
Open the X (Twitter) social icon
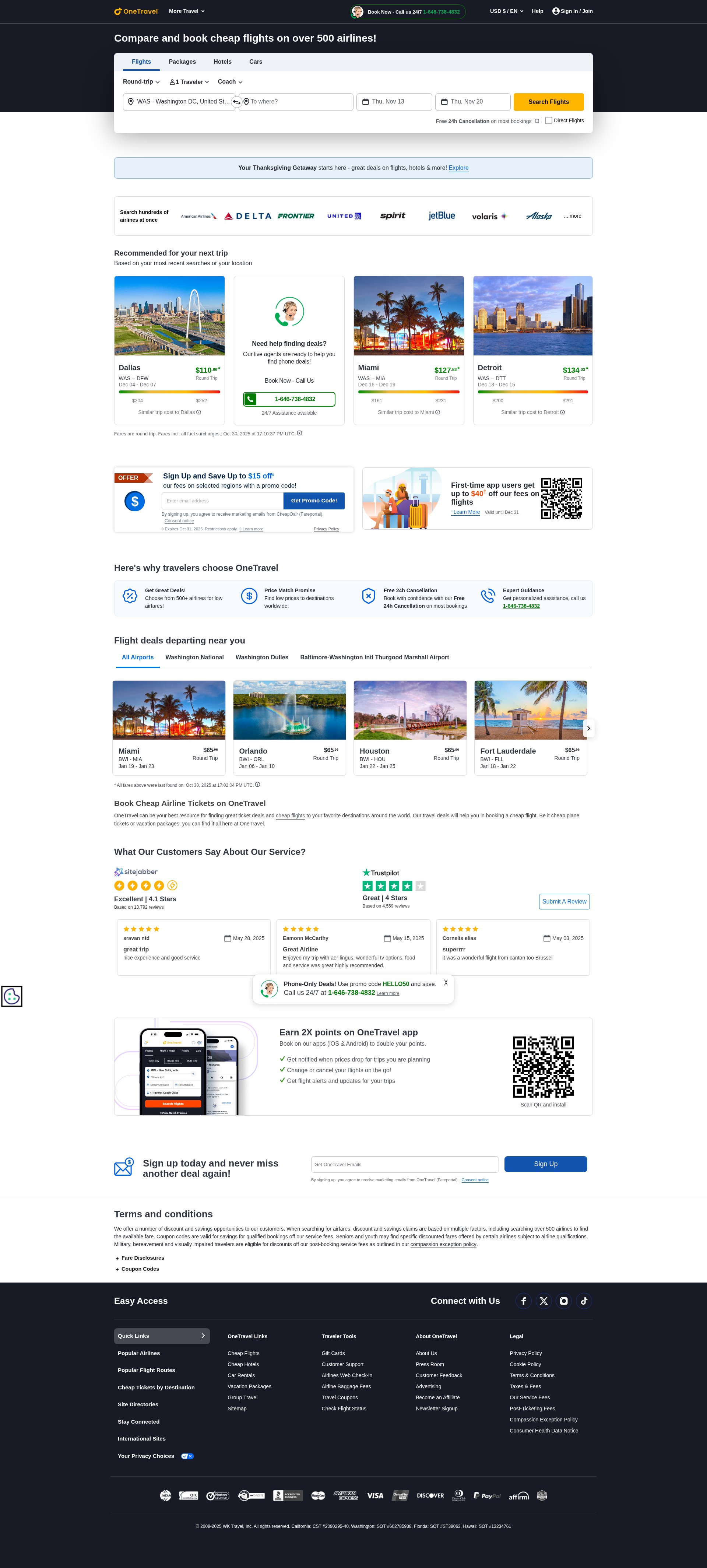[544, 1301]
